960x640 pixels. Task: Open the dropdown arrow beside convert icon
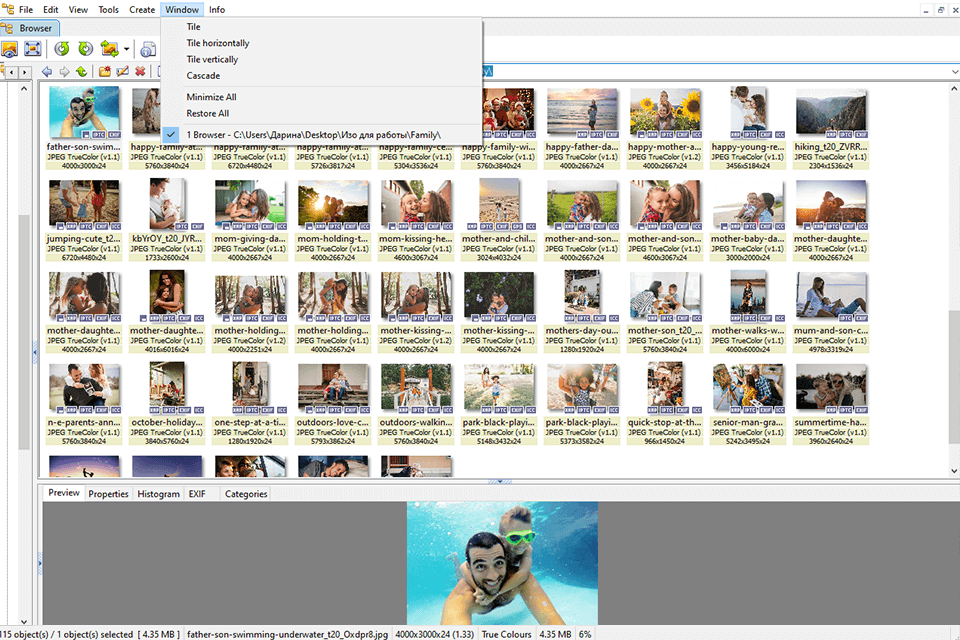[128, 49]
